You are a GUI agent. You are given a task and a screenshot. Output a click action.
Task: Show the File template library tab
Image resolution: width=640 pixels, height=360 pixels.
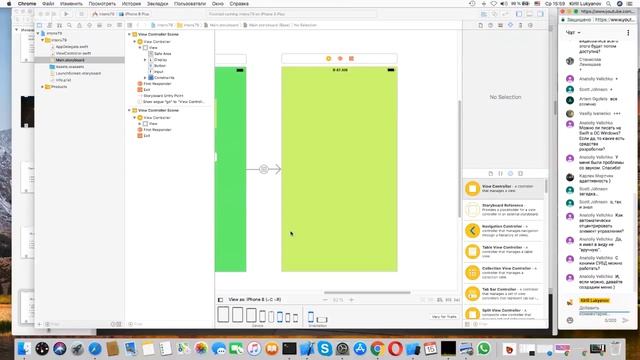(x=491, y=173)
